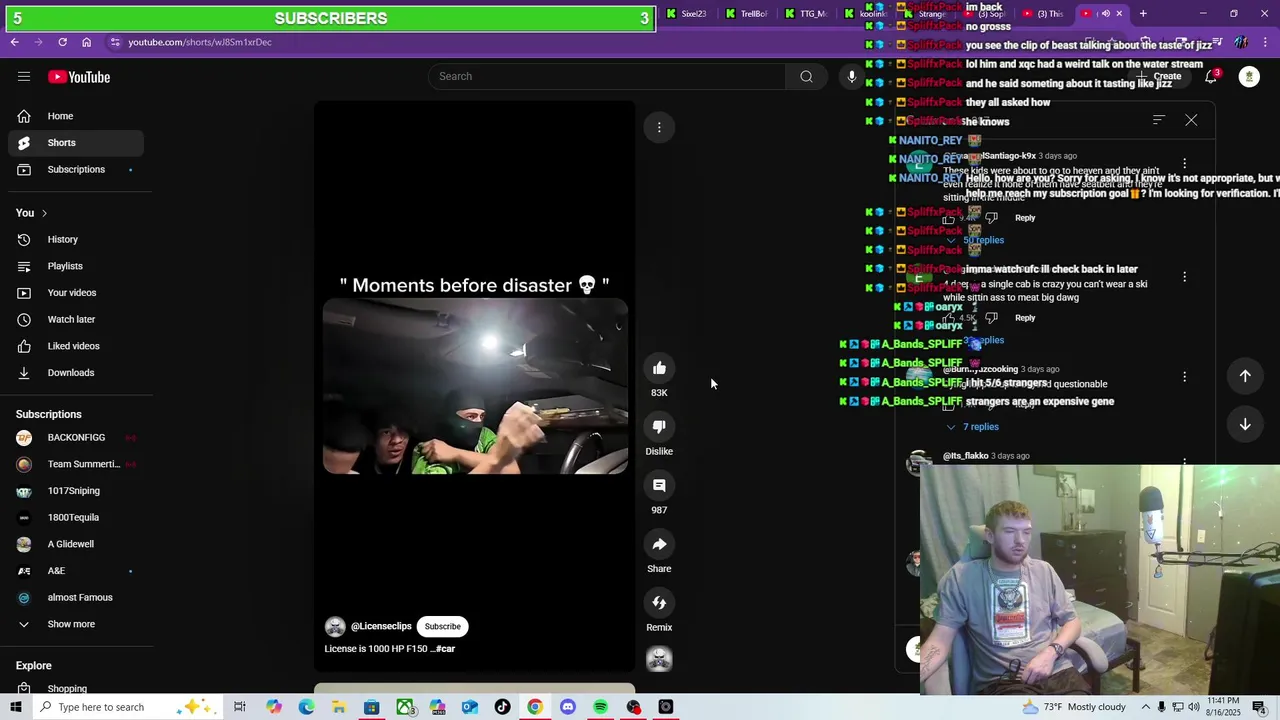1280x720 pixels.
Task: Open the weather widget Mostly cloudy
Action: click(x=1076, y=707)
